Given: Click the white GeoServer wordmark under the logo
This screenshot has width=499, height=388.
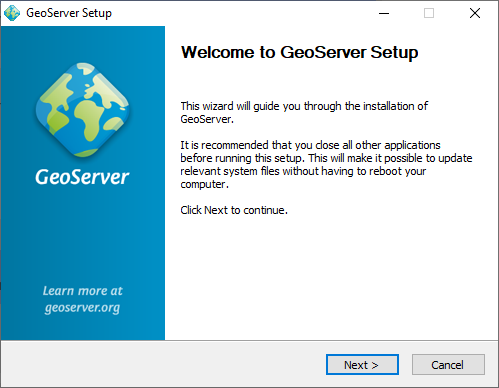Looking at the screenshot, I should tap(82, 177).
